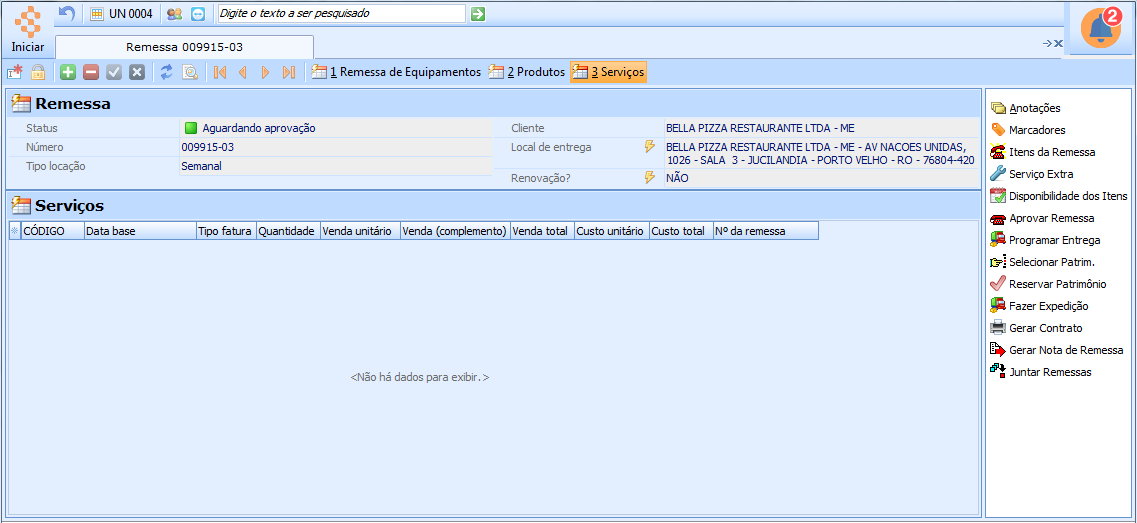The height and width of the screenshot is (523, 1137).
Task: Go to first record
Action: click(220, 72)
